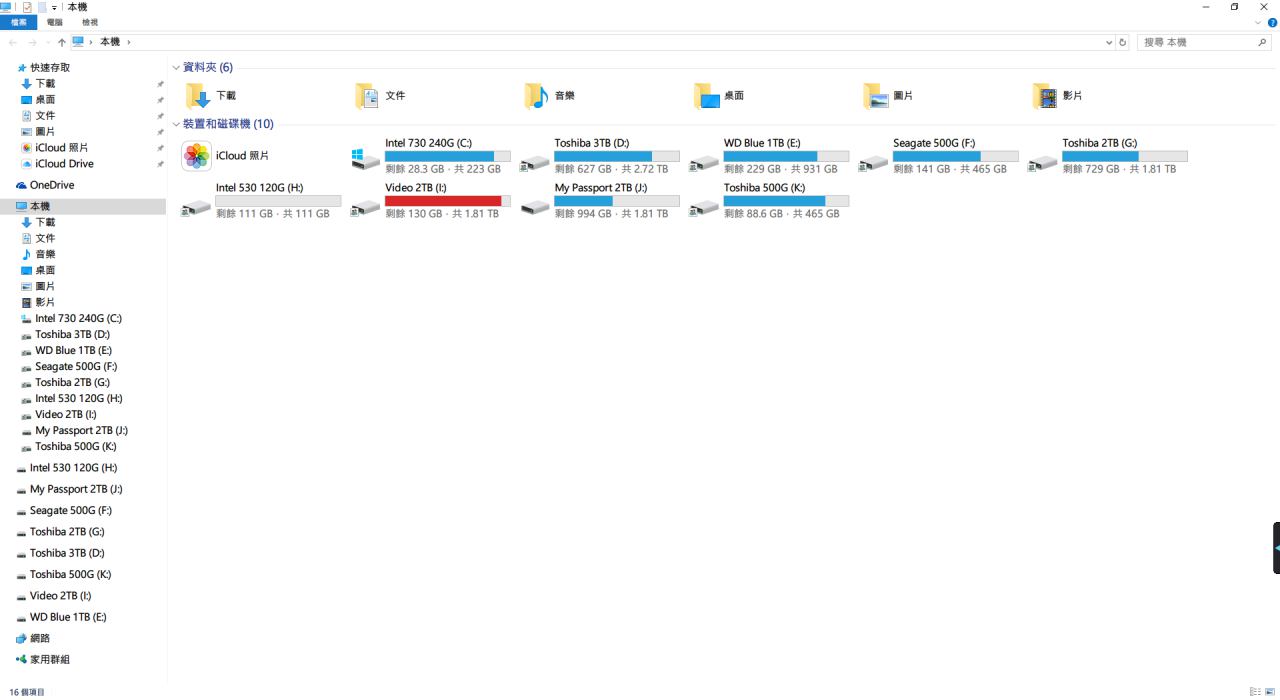Open the 電腦 ribbon tab

[x=55, y=22]
